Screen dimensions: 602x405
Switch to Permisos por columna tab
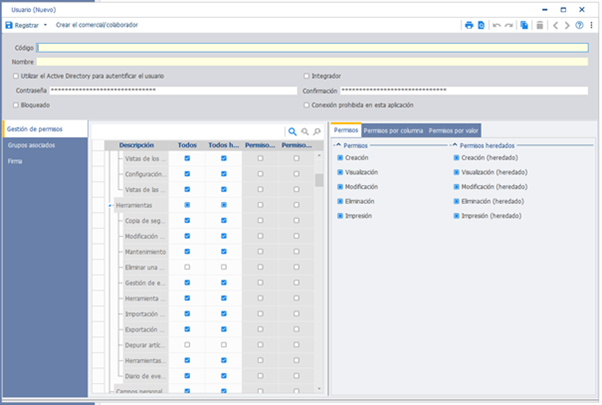coord(393,131)
